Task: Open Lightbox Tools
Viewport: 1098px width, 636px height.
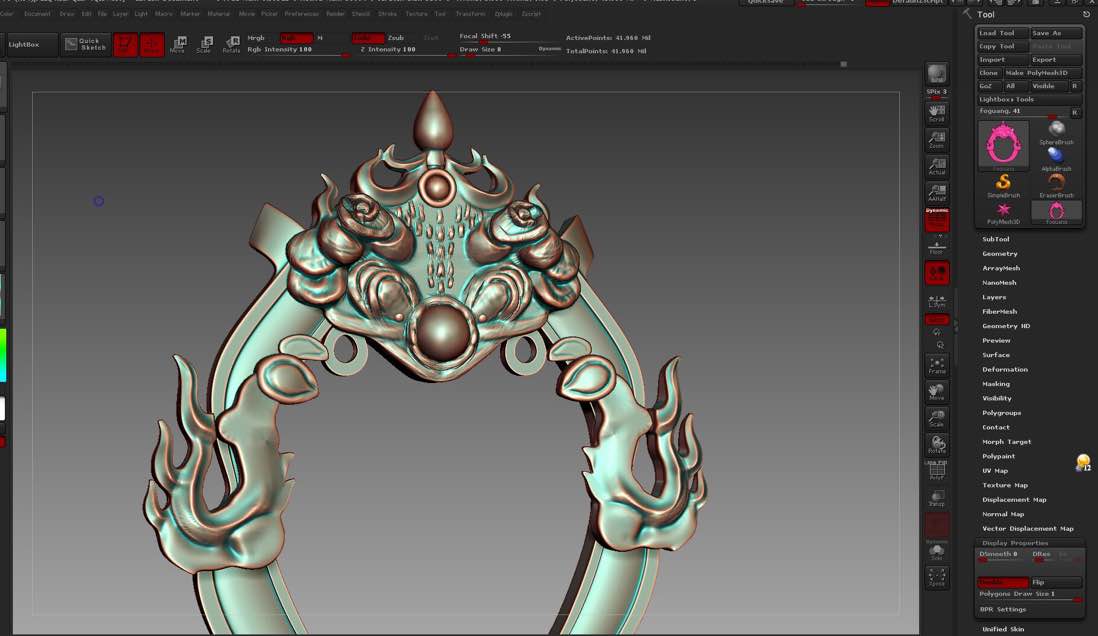Action: coord(1029,99)
